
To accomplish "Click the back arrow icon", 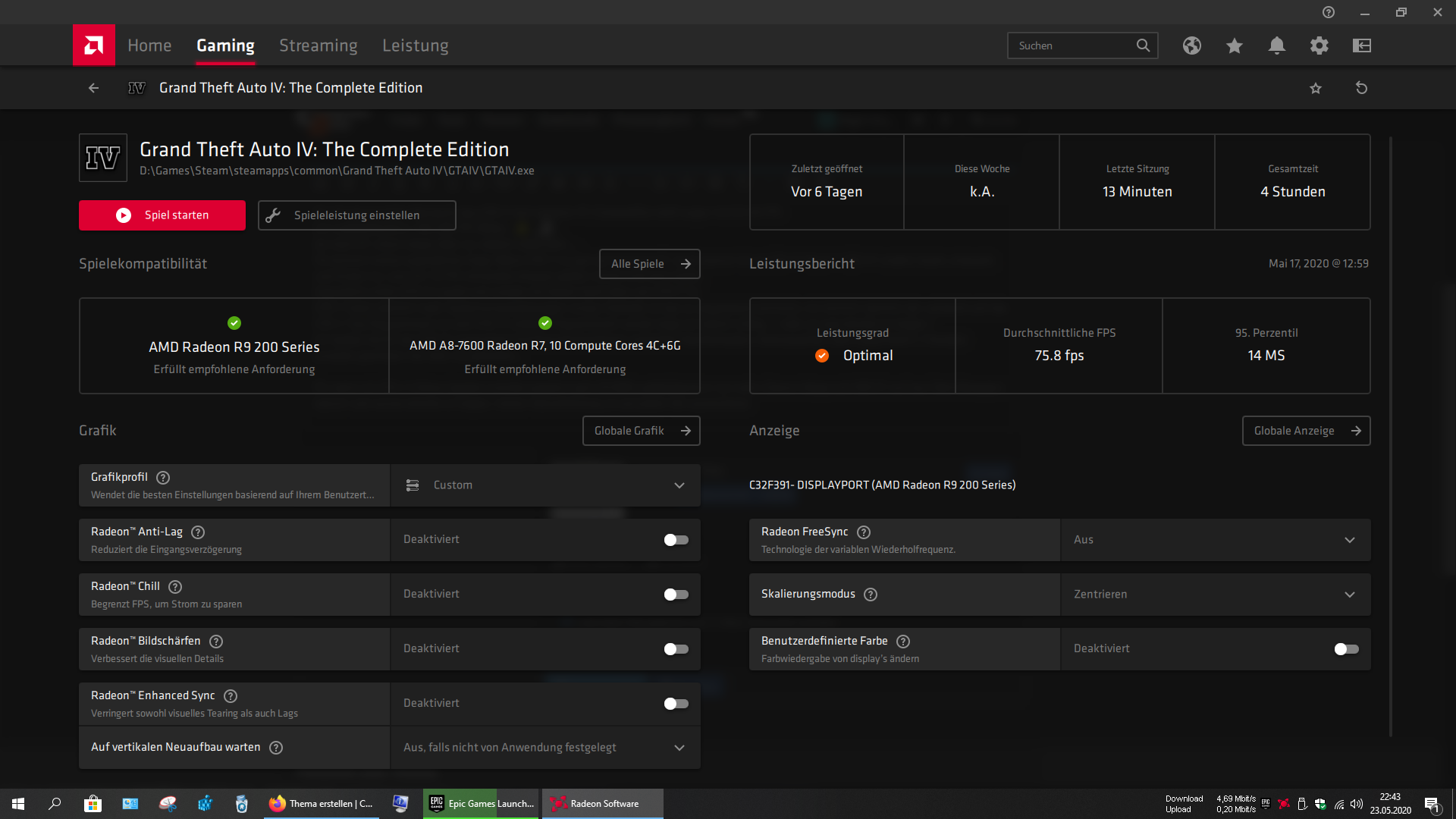I will coord(93,88).
